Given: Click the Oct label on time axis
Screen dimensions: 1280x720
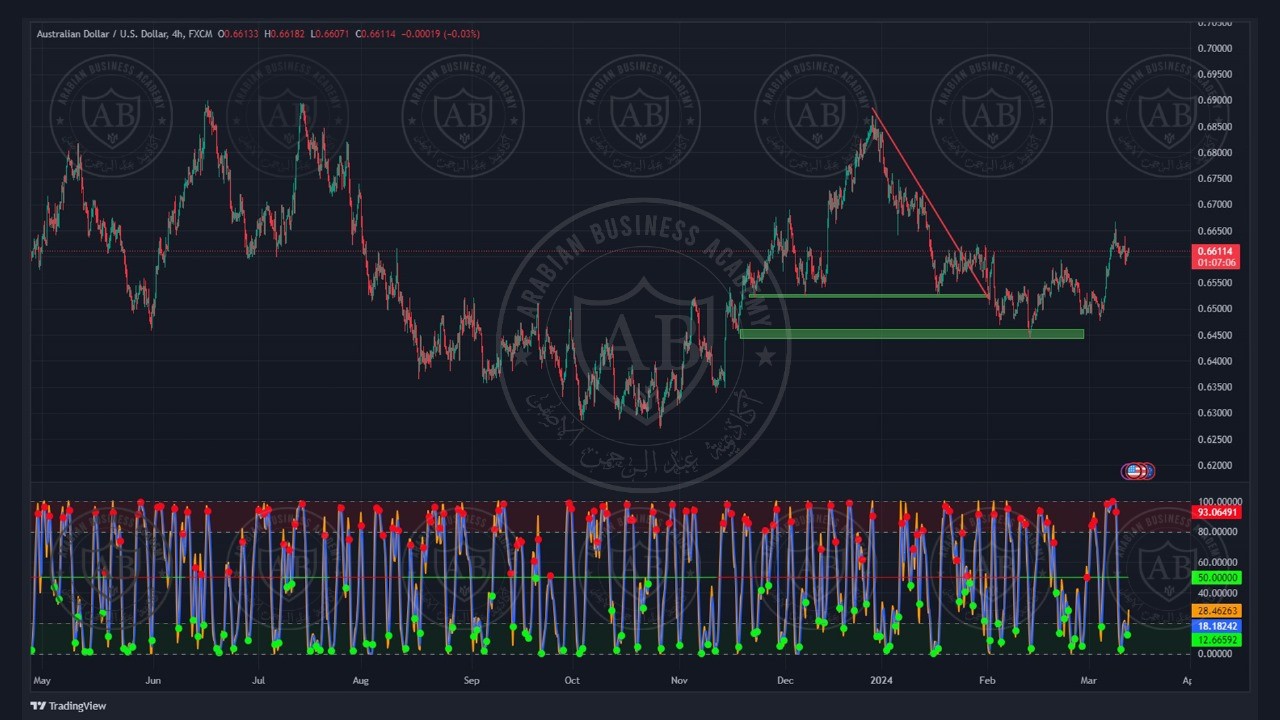Looking at the screenshot, I should (x=572, y=681).
